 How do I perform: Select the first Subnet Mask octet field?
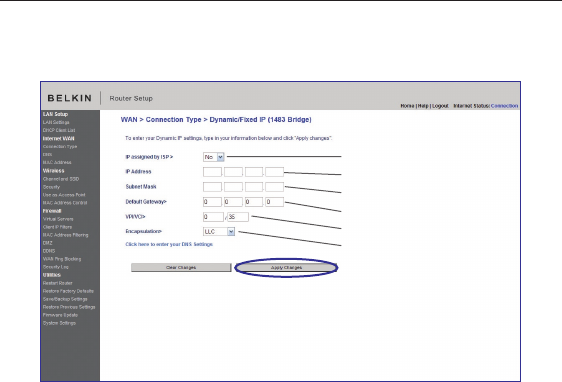pyautogui.click(x=212, y=187)
